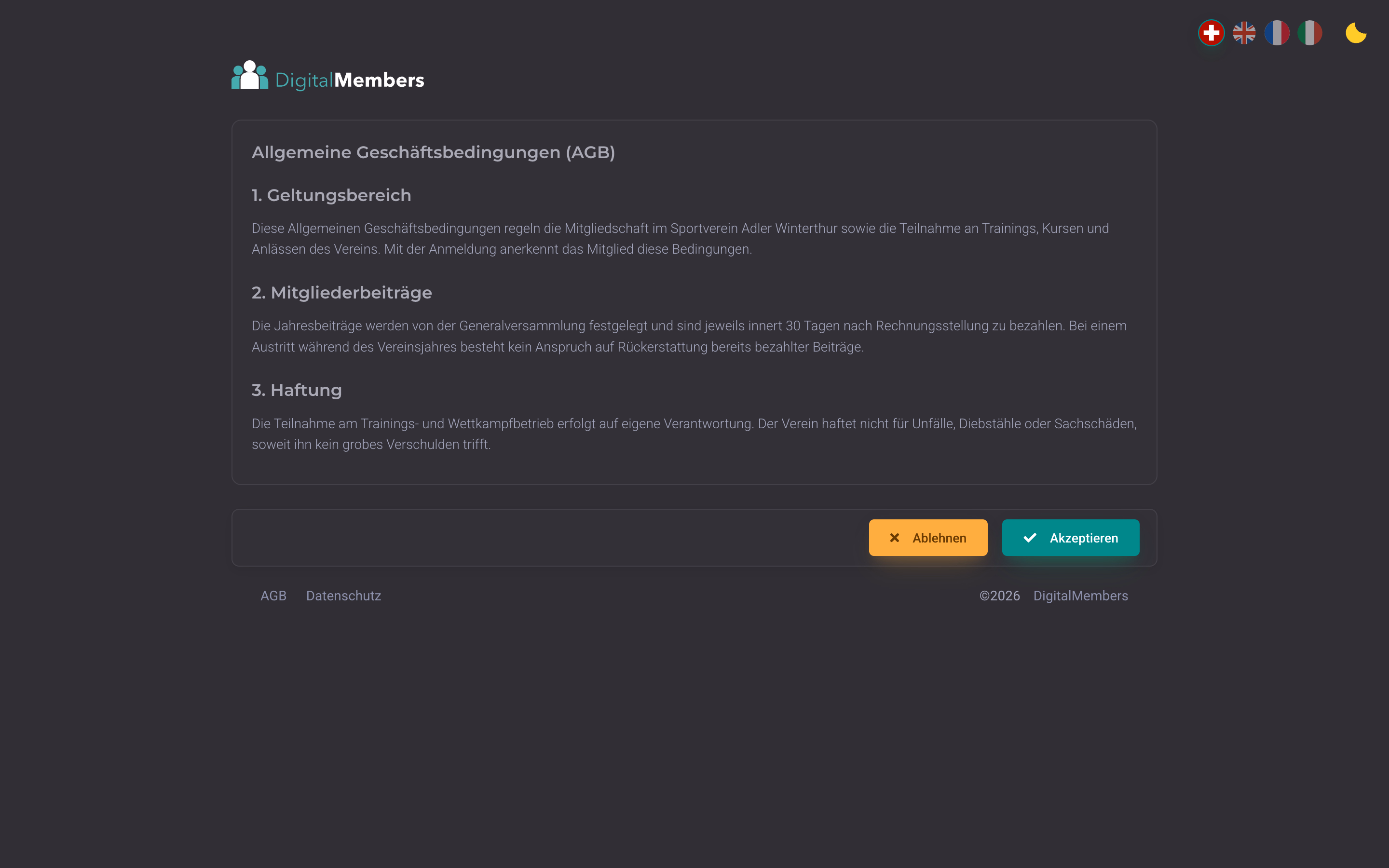Click the "1. Geltungsbereich" section heading
This screenshot has height=868, width=1389.
(x=331, y=195)
